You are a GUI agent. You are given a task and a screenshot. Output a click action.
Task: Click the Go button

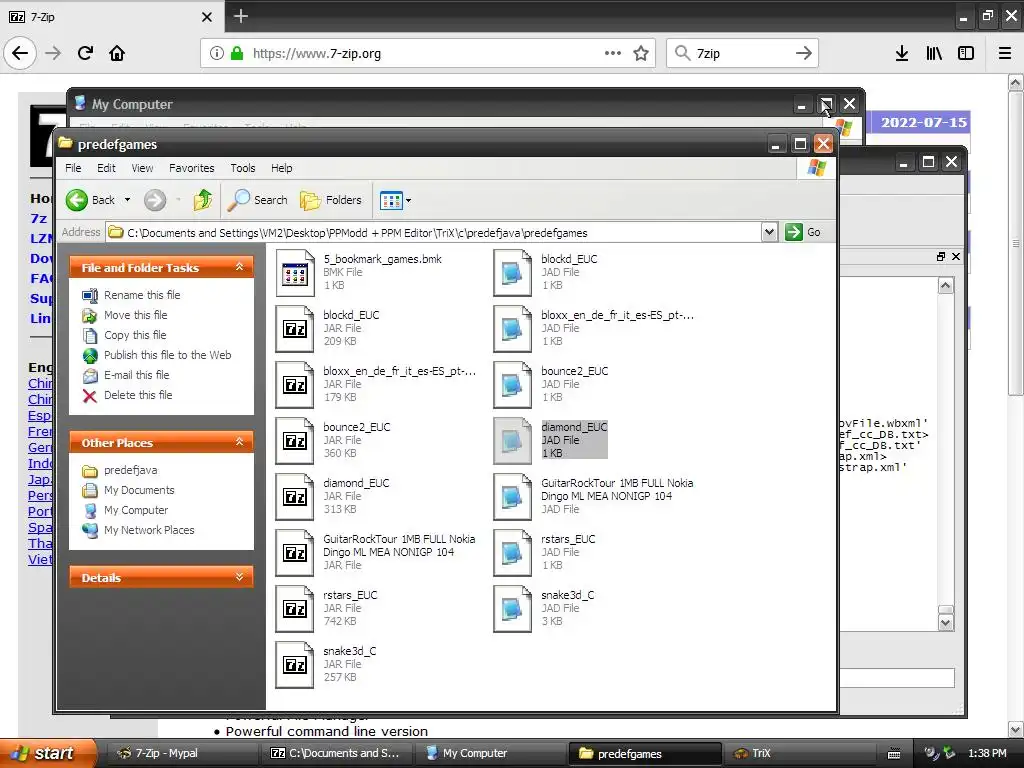tap(803, 232)
